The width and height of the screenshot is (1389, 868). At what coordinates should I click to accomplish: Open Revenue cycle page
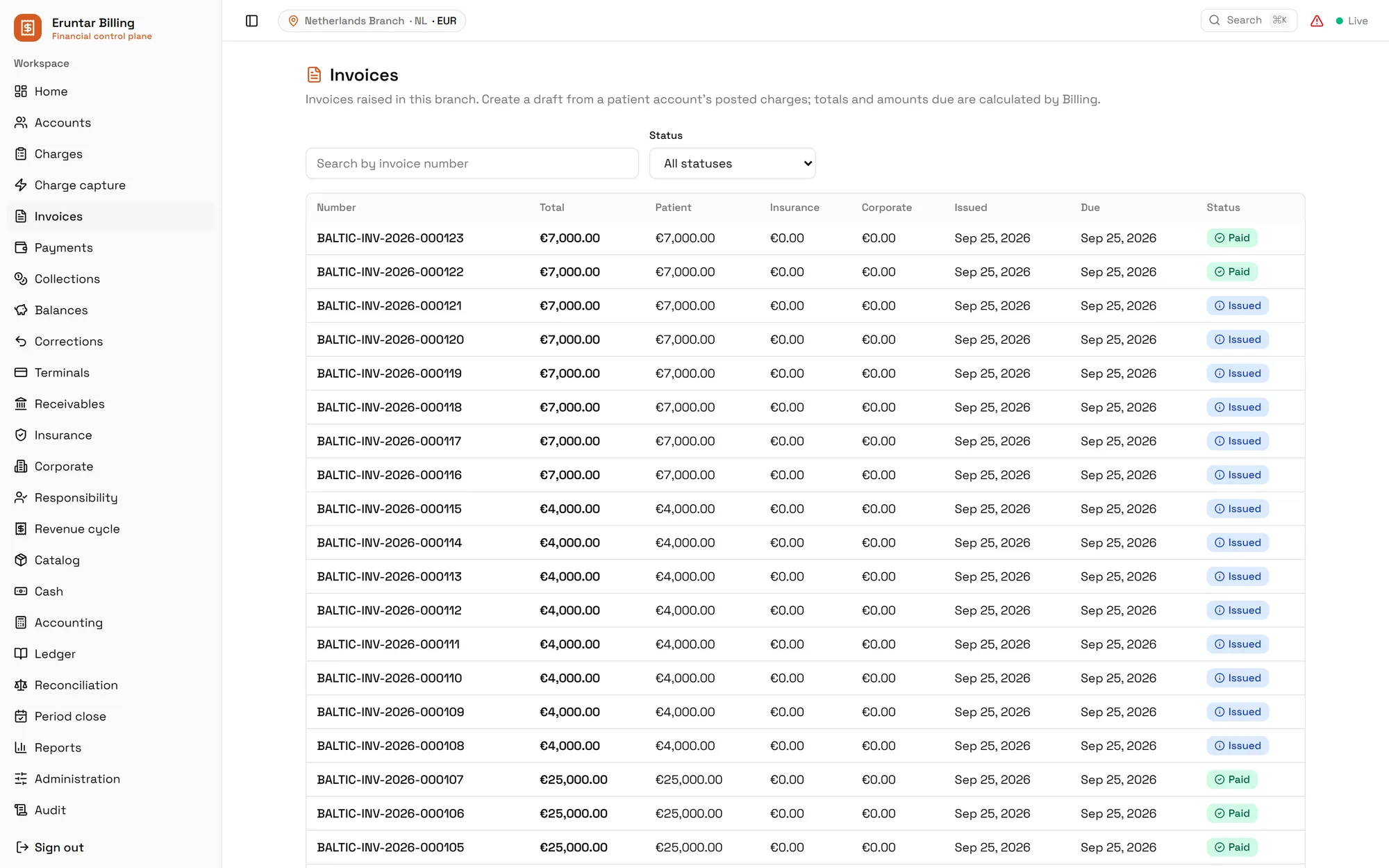(111, 529)
